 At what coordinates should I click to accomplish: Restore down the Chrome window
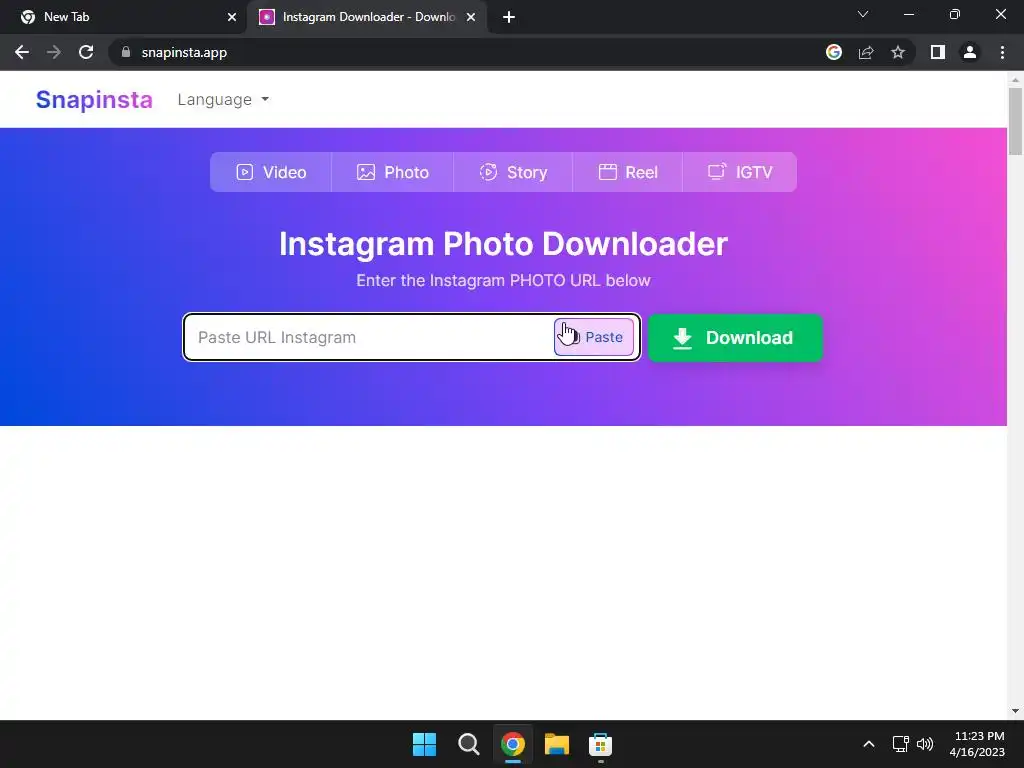955,14
